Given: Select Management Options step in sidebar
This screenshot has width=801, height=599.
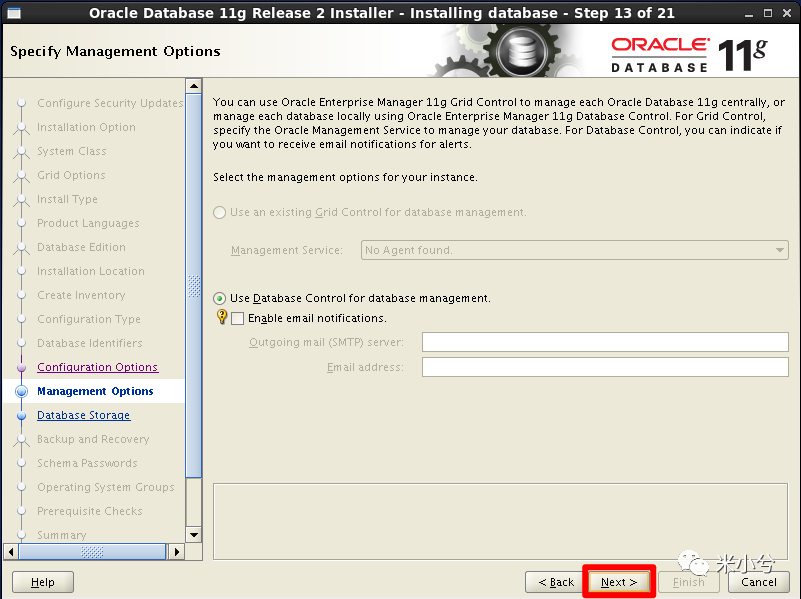Looking at the screenshot, I should [x=95, y=391].
